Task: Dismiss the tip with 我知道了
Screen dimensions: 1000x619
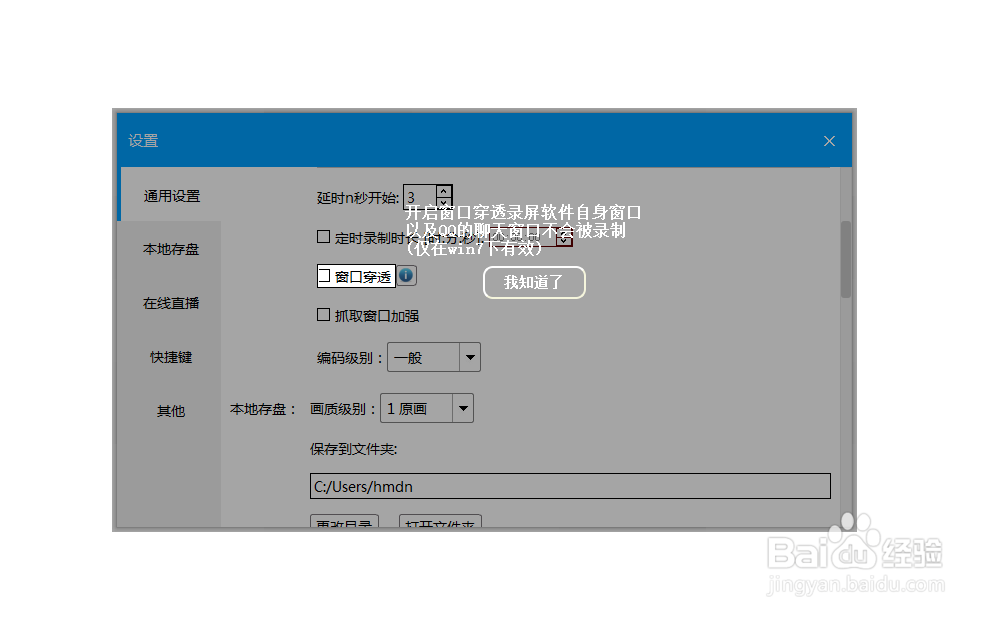Action: click(x=534, y=282)
